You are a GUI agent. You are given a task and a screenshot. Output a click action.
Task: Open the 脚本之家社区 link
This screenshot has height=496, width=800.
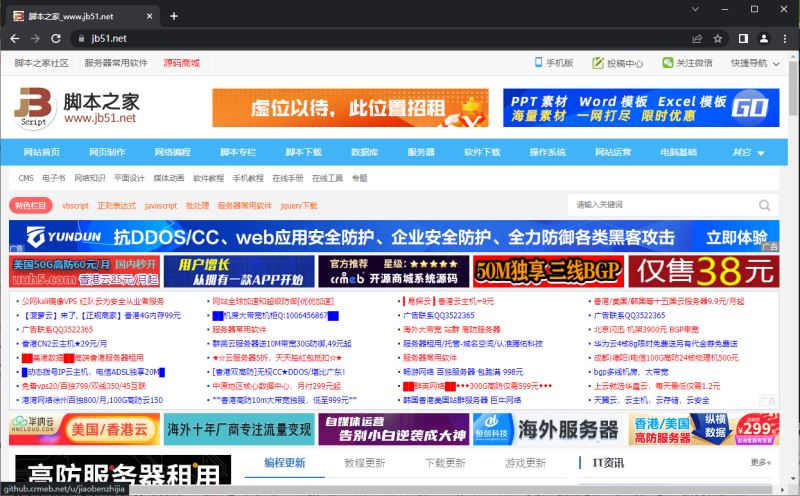point(41,63)
